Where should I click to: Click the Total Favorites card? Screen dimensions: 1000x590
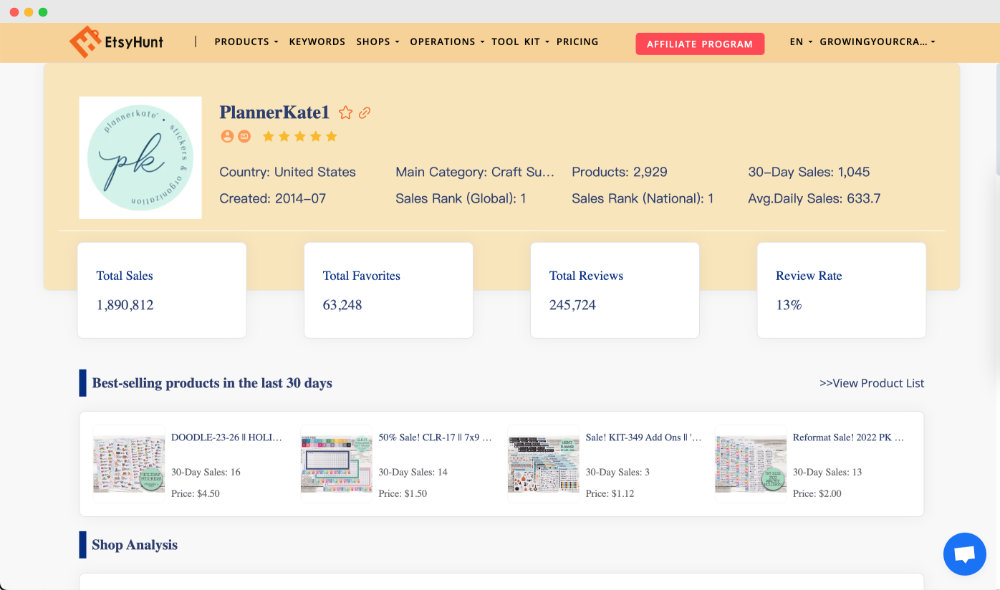click(x=388, y=290)
